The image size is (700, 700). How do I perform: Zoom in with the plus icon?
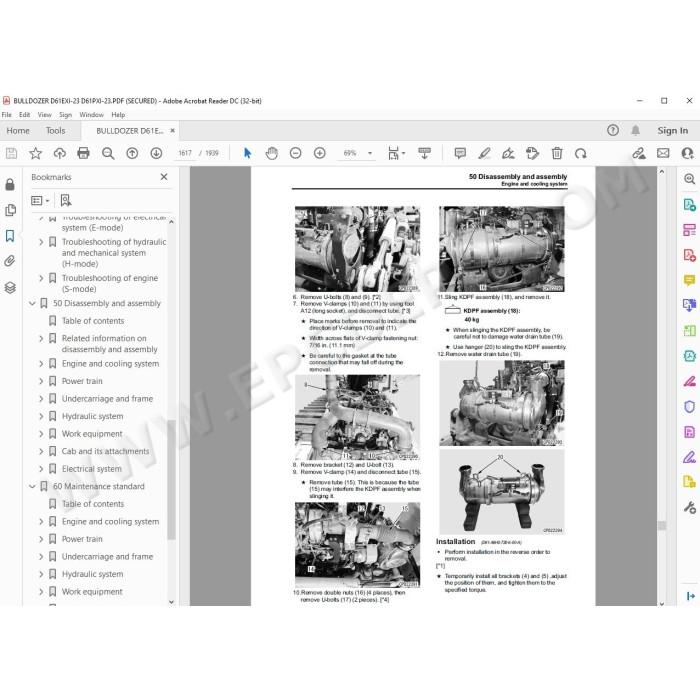(x=320, y=153)
